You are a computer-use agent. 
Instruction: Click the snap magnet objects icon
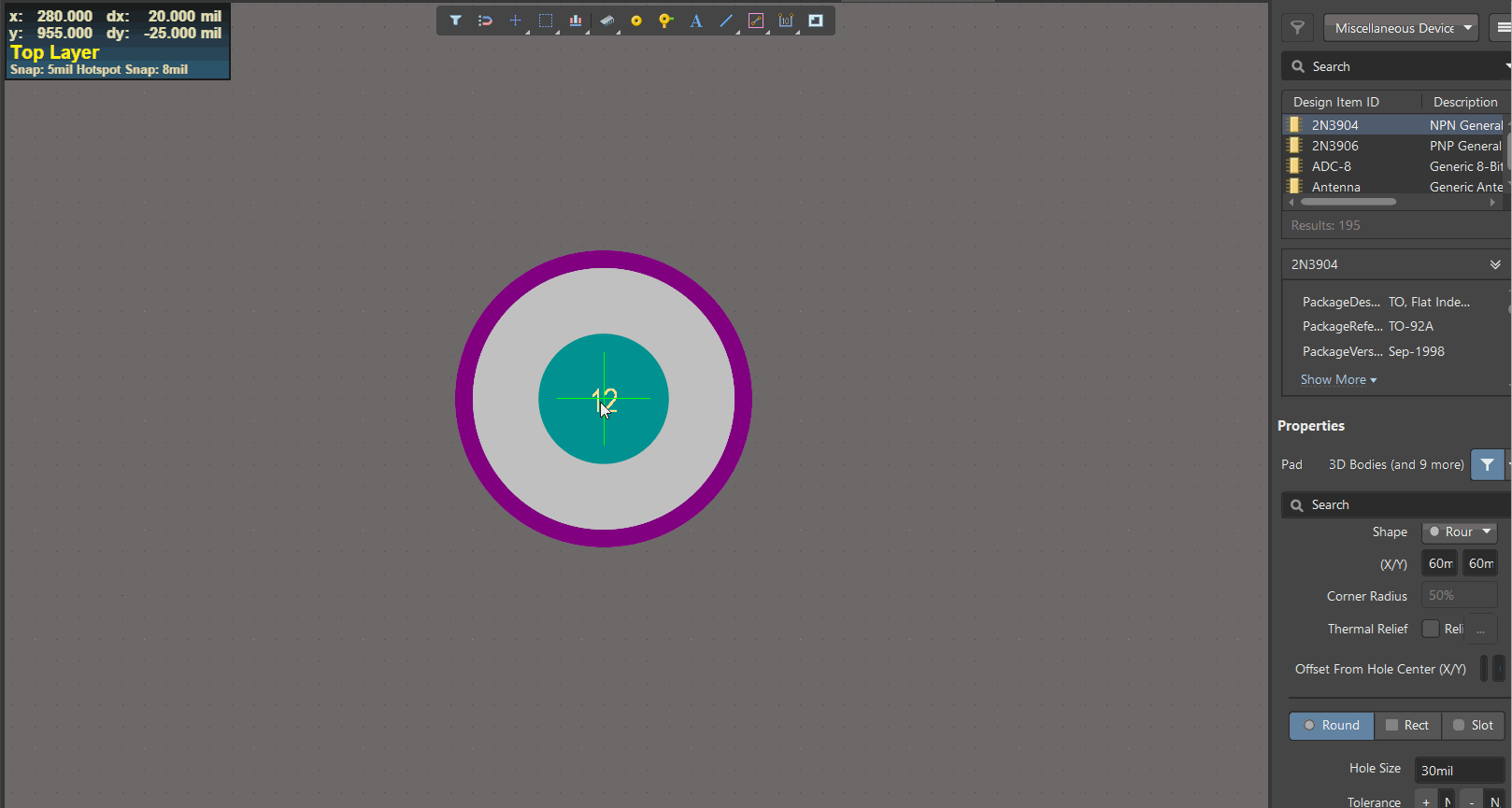pyautogui.click(x=485, y=21)
